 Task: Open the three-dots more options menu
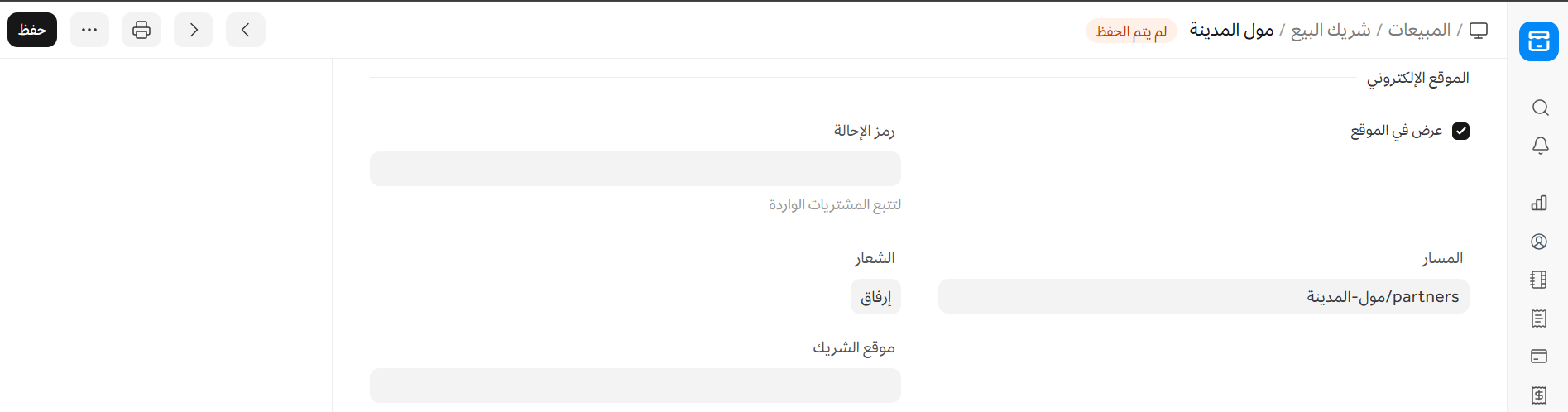pyautogui.click(x=89, y=30)
